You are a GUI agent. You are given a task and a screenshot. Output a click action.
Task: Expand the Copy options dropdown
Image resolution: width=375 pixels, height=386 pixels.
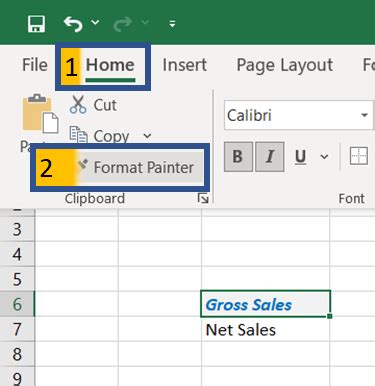coord(147,136)
